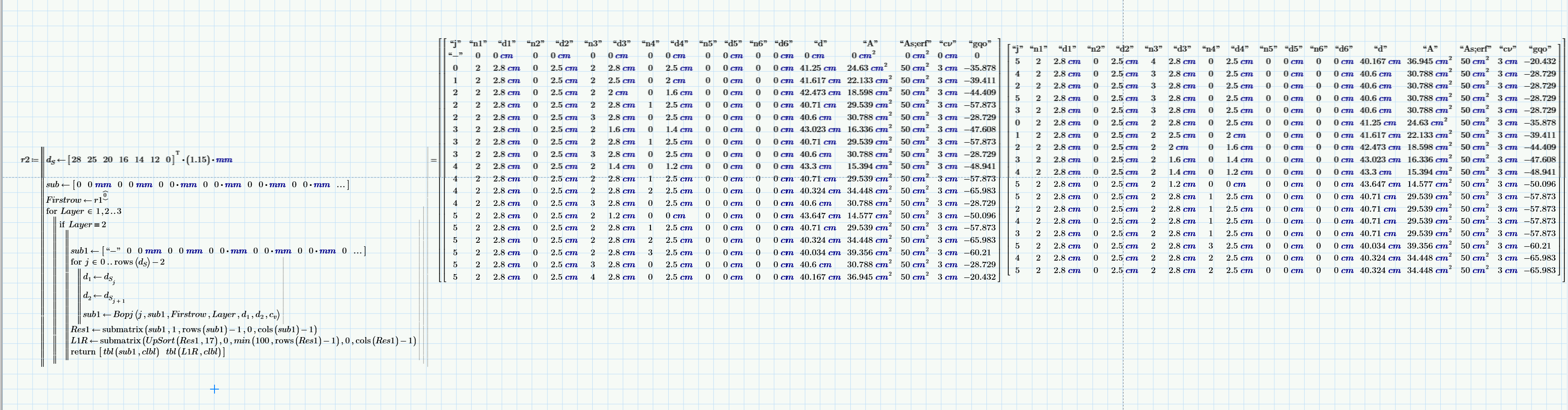Image resolution: width=1568 pixels, height=410 pixels.
Task: Select the Res1 submatrix assignment line
Action: [x=194, y=330]
